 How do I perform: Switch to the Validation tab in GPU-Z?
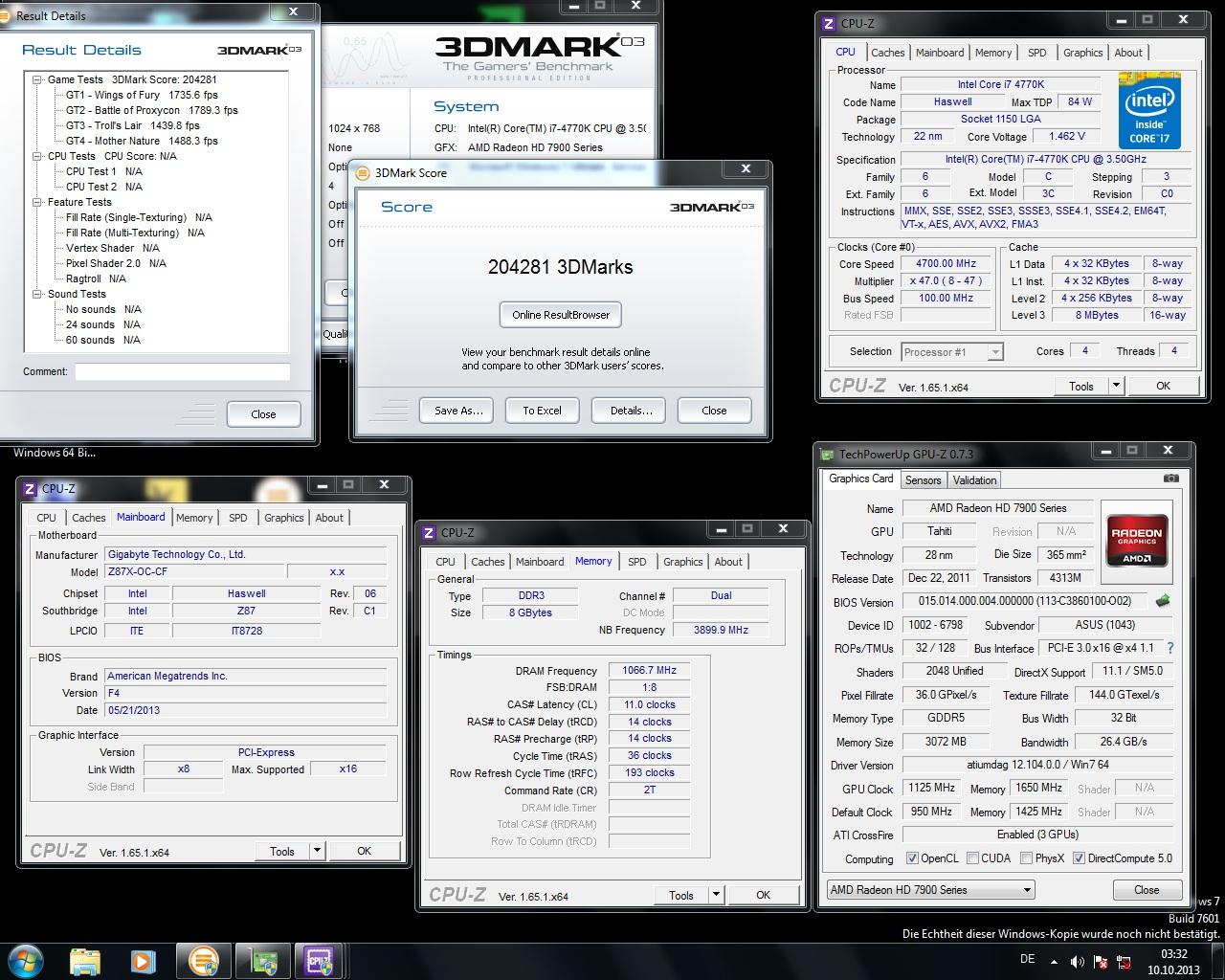974,480
